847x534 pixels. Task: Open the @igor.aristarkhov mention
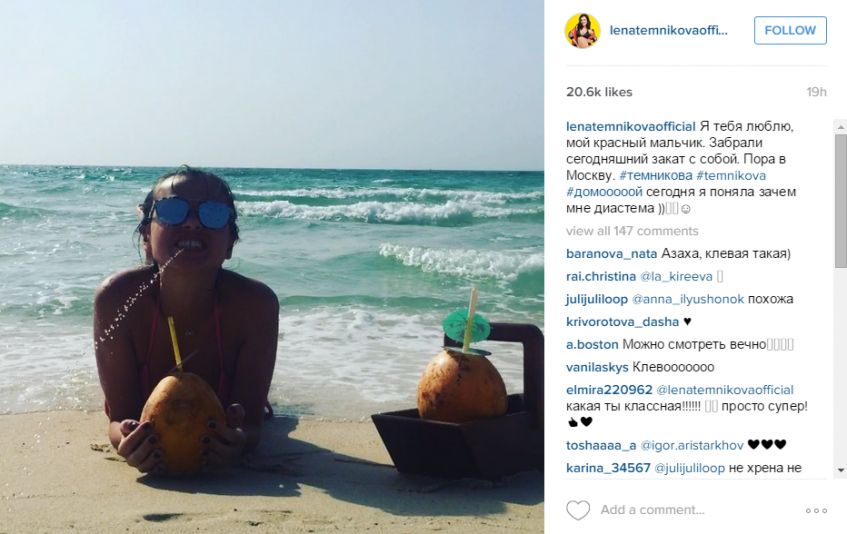click(x=692, y=445)
